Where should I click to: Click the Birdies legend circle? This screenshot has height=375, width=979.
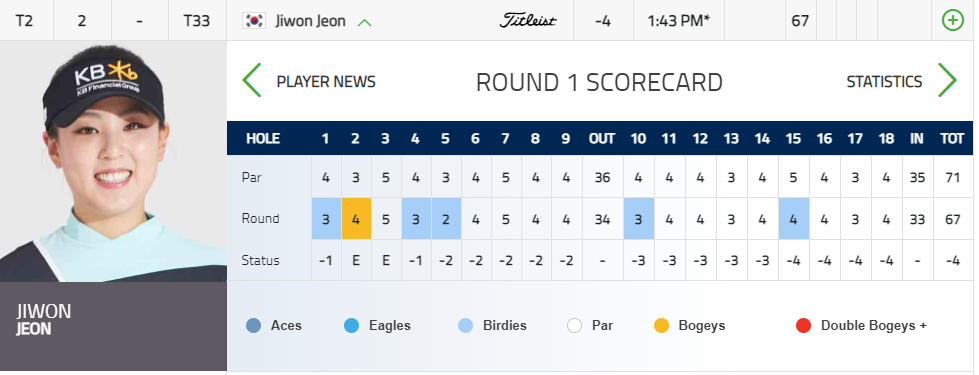[465, 325]
